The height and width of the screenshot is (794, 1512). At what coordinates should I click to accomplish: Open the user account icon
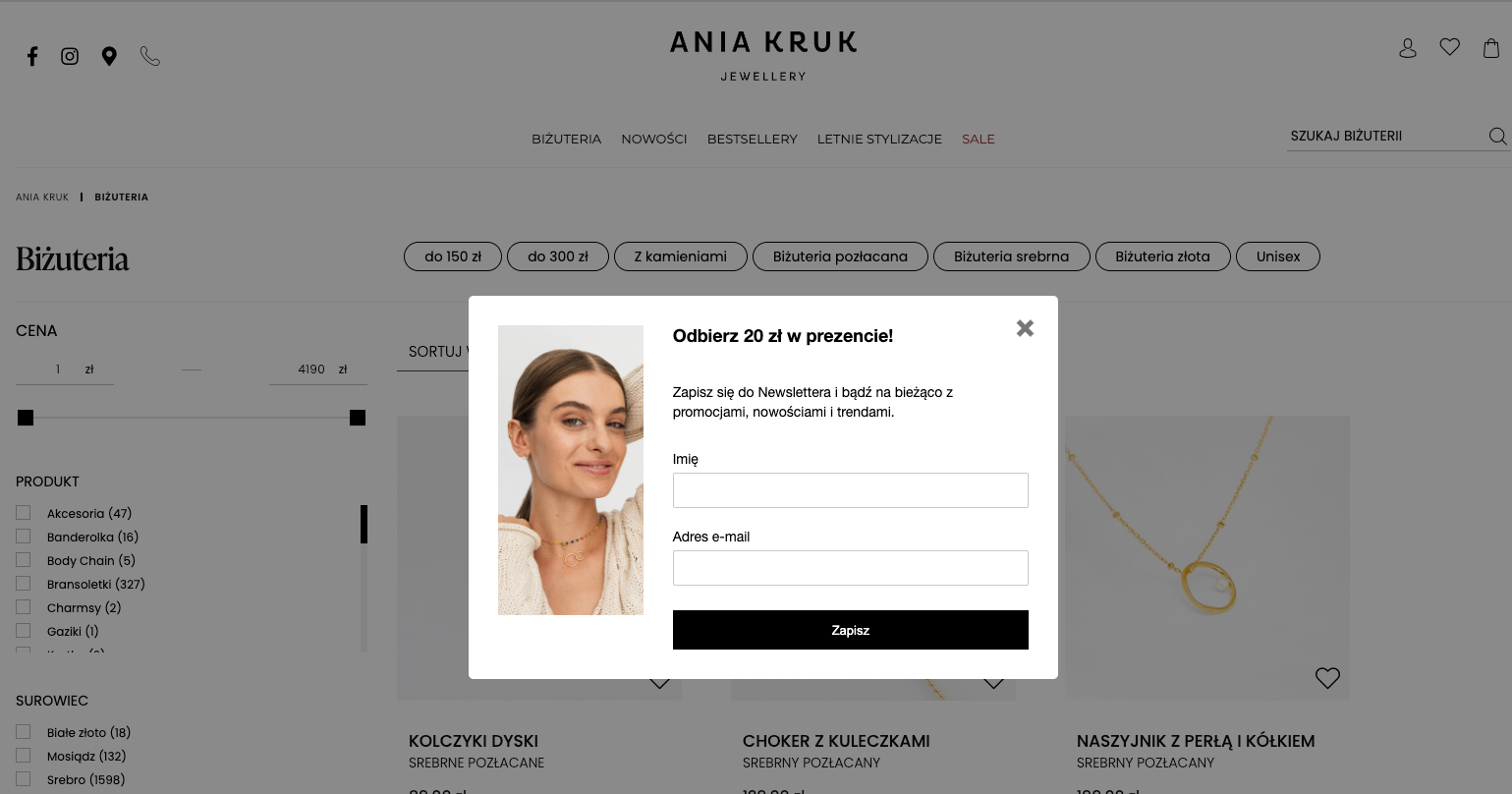pos(1408,48)
